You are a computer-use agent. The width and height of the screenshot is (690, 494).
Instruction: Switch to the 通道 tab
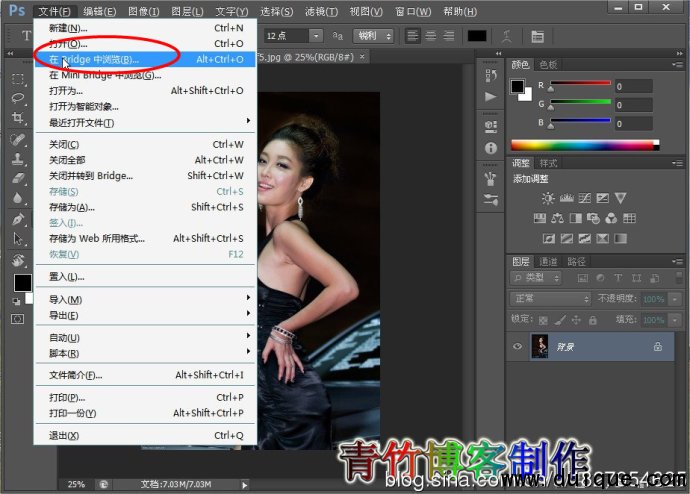click(548, 262)
